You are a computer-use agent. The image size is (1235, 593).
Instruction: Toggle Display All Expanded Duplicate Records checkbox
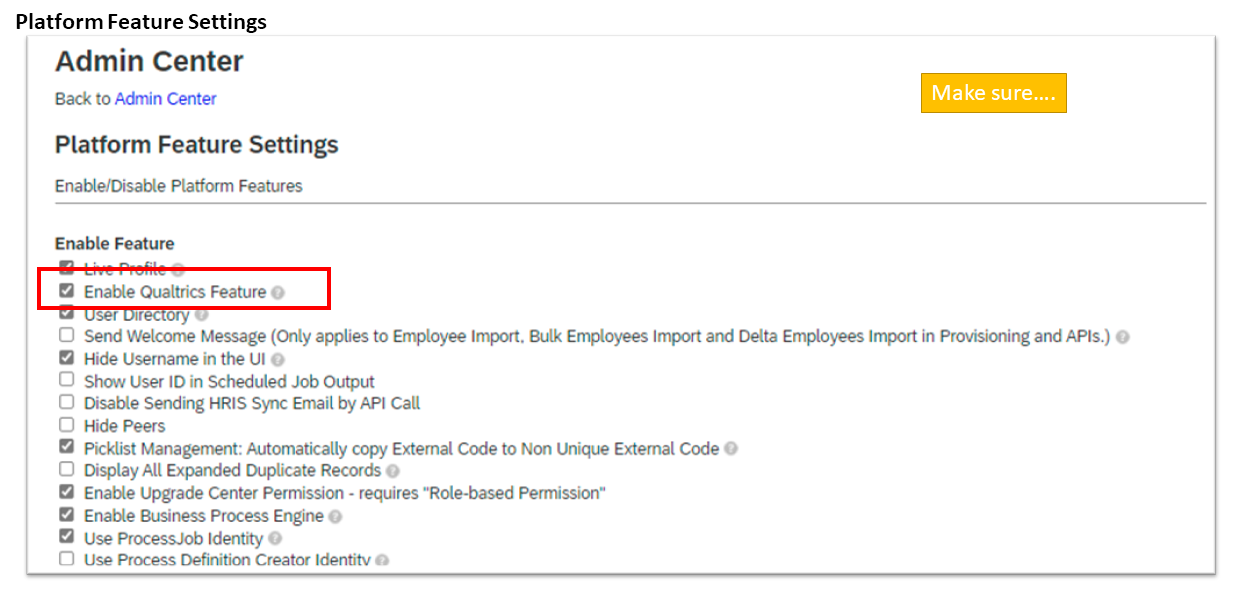coord(66,469)
